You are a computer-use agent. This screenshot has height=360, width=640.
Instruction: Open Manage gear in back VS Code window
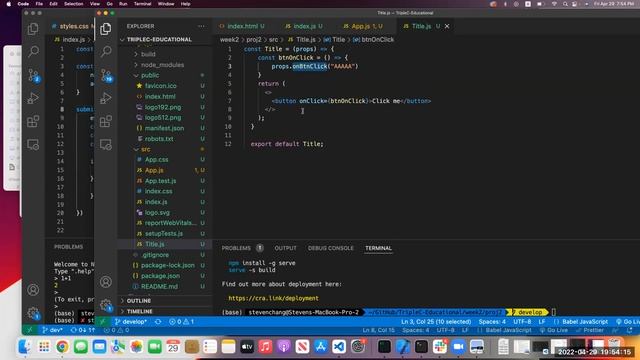click(x=33, y=313)
